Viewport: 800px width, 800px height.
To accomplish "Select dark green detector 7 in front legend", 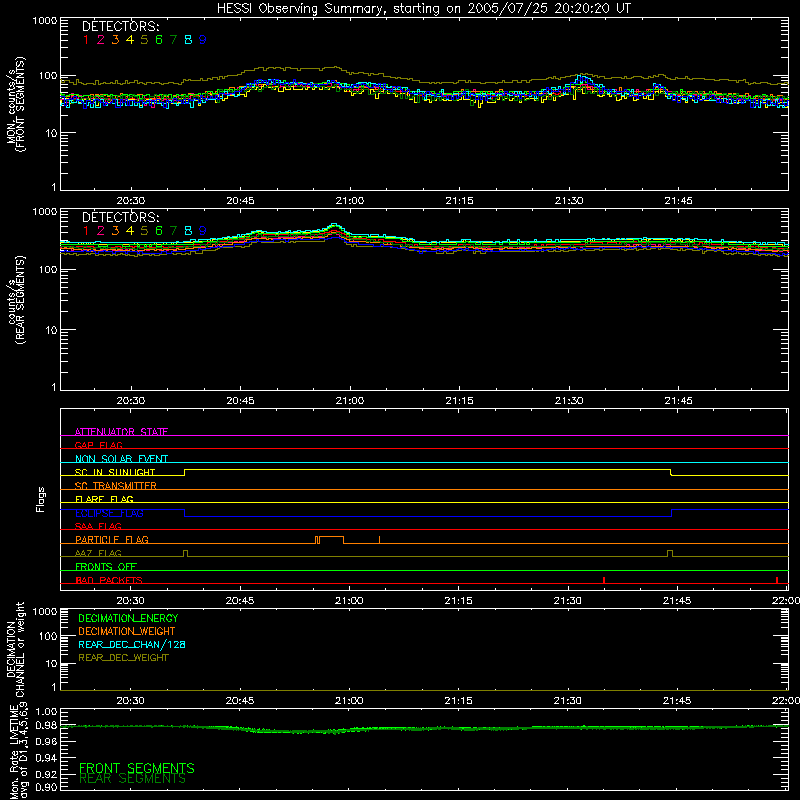I will coord(173,40).
